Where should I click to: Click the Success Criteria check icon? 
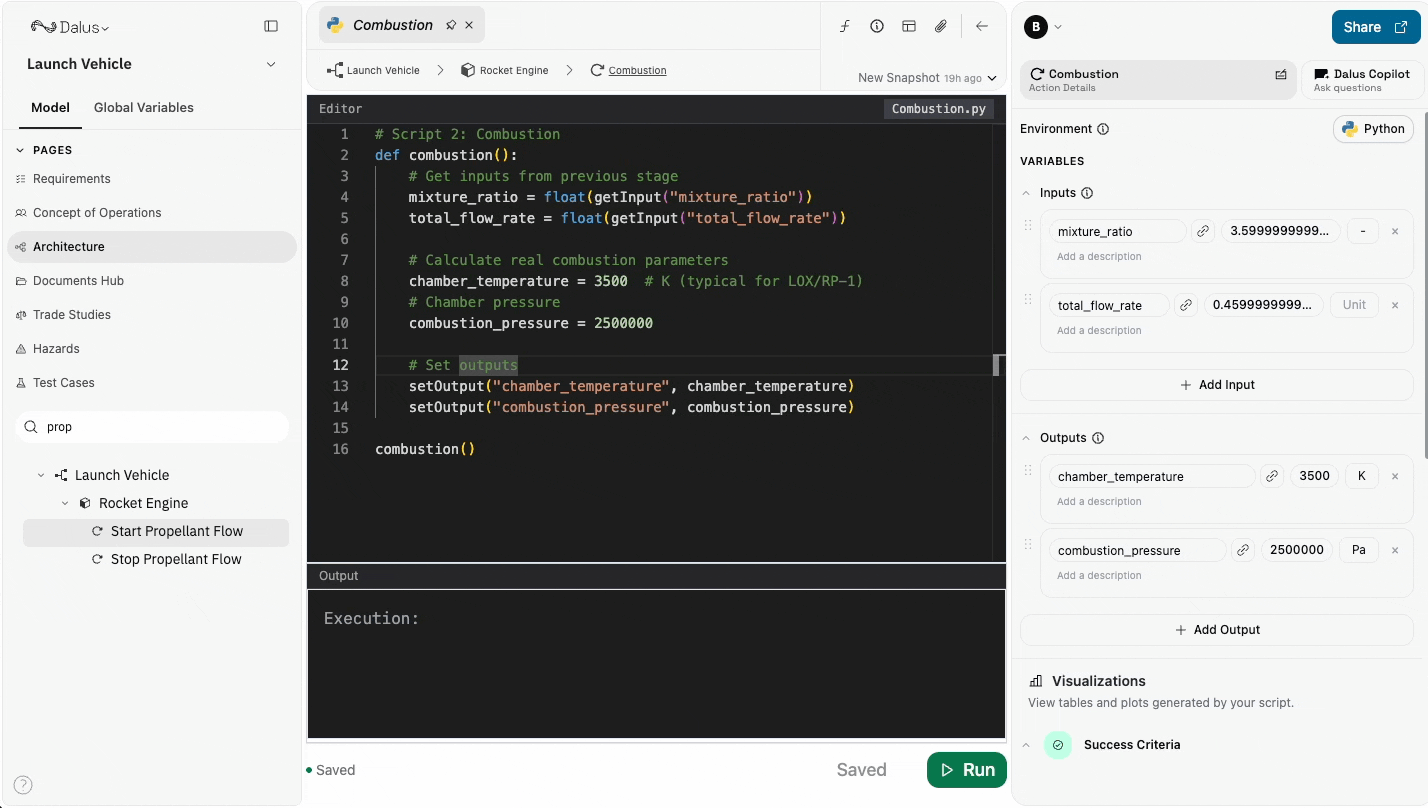pos(1058,745)
